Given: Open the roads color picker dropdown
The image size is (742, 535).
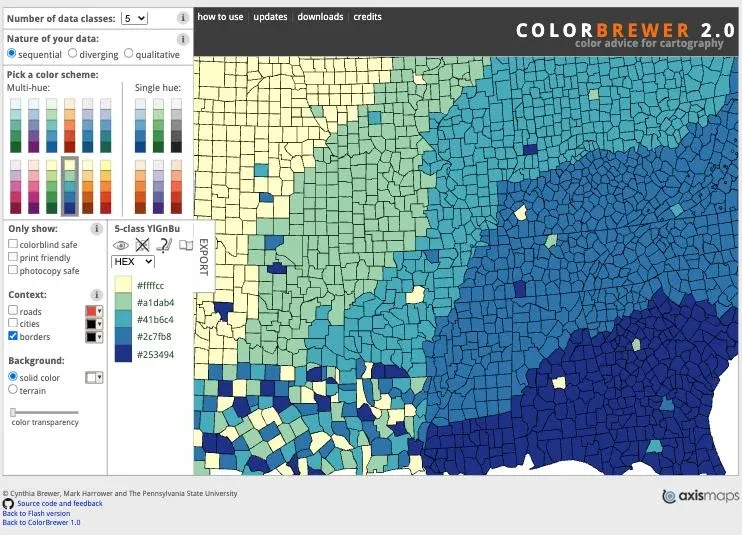Looking at the screenshot, I should pyautogui.click(x=94, y=311).
